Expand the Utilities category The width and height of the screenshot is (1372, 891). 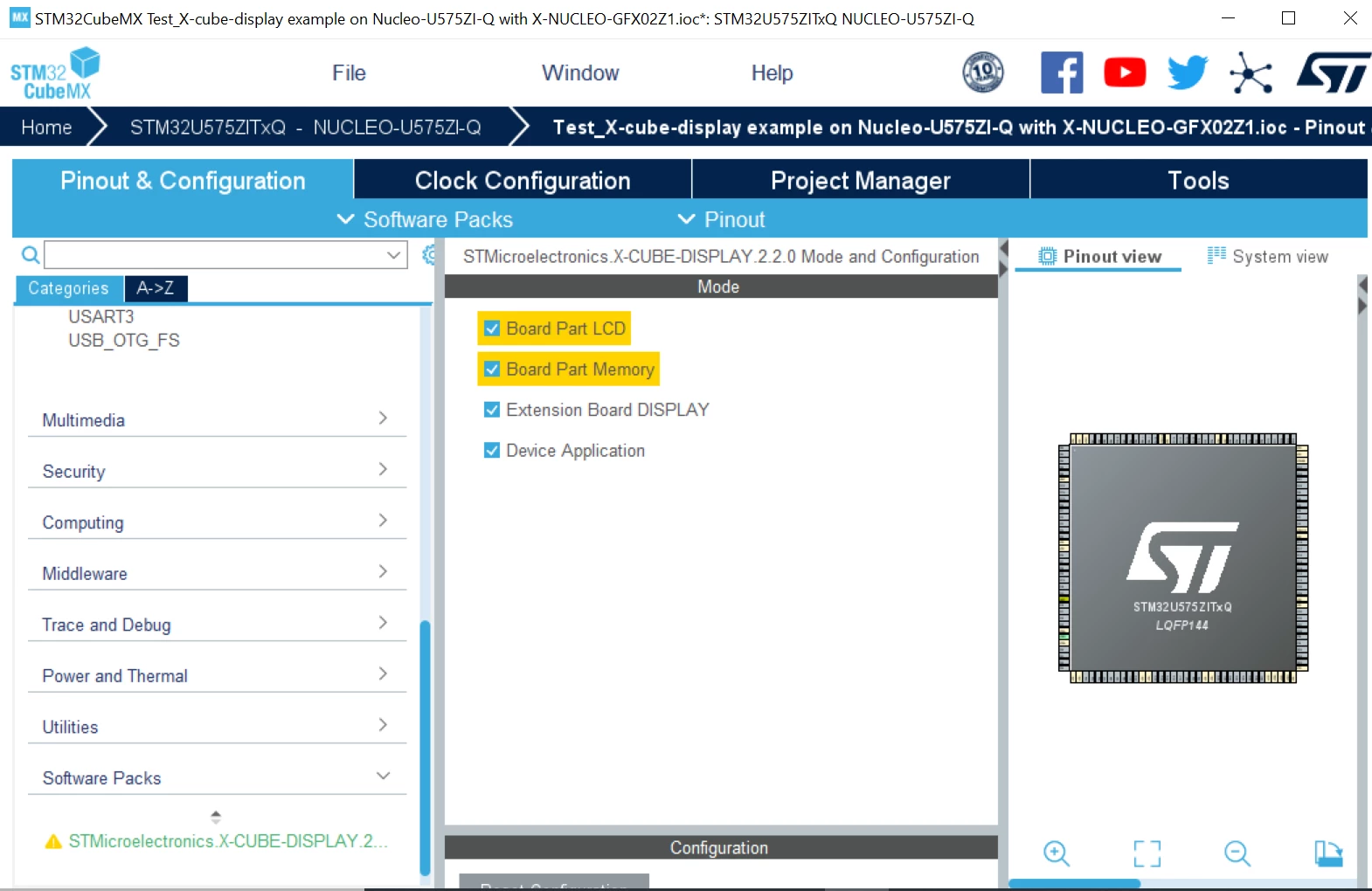click(x=218, y=727)
